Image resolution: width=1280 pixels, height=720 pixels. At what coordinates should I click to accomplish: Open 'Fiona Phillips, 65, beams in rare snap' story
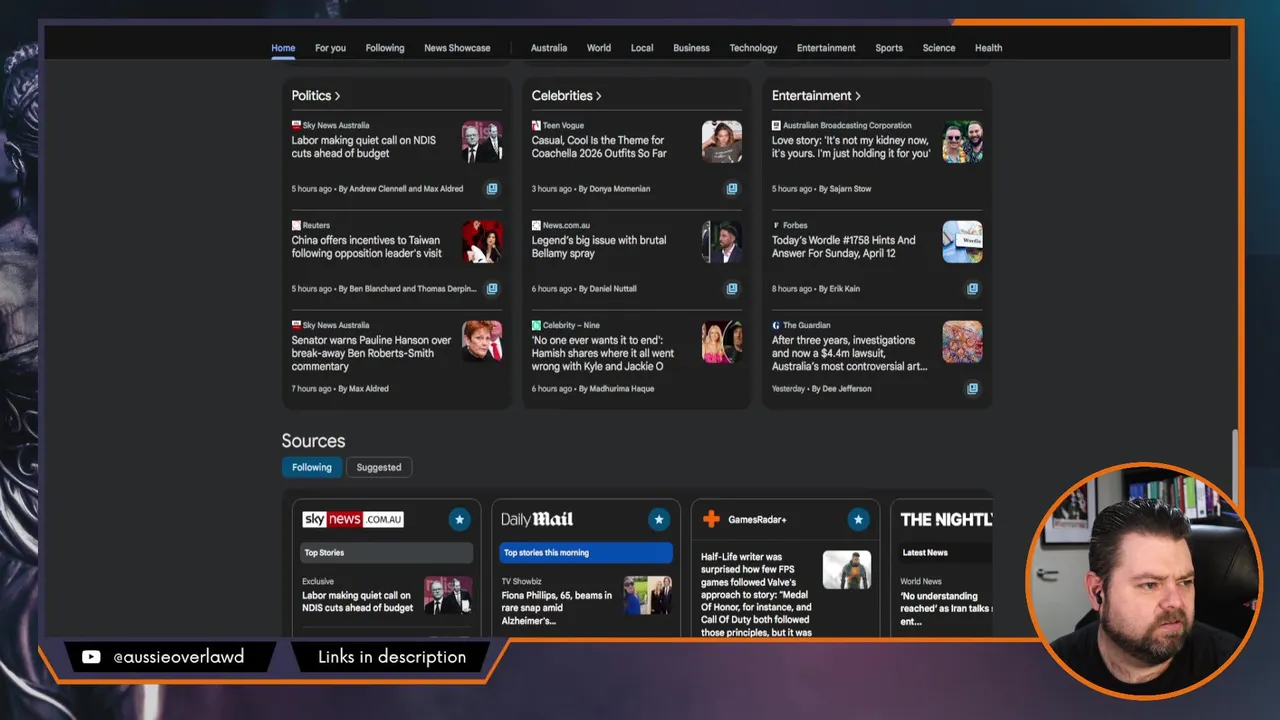[557, 608]
